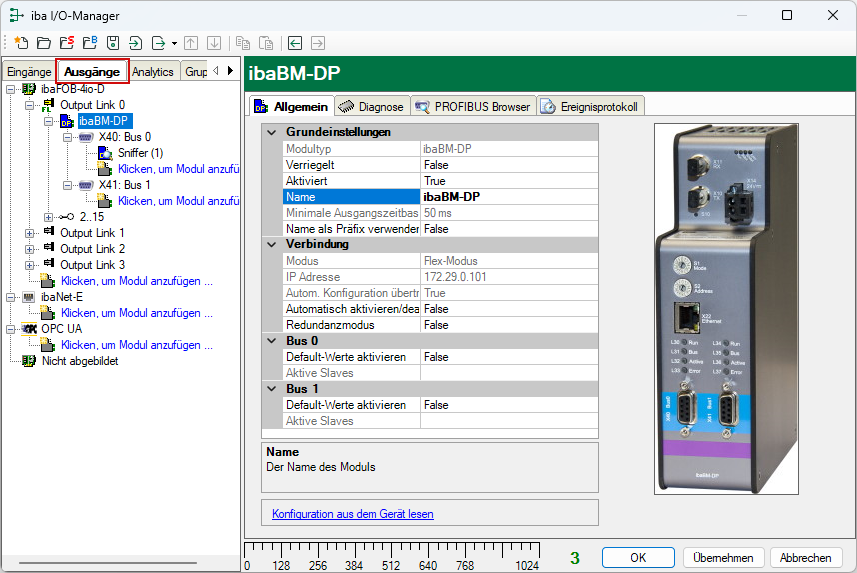Open the export toolbar dropdown arrow

[174, 43]
